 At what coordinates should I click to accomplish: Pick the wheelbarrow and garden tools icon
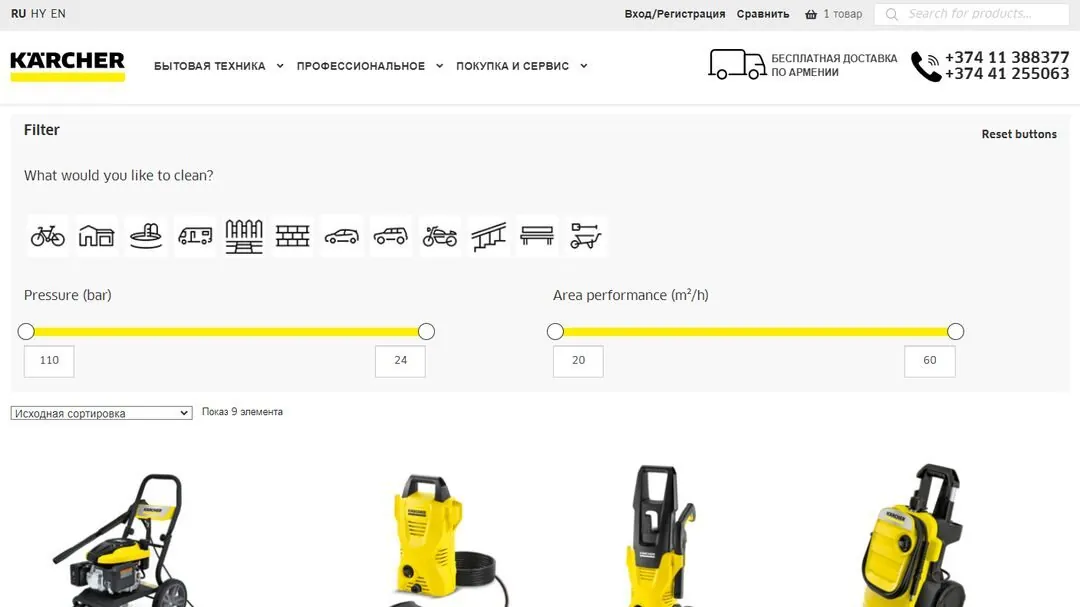point(586,236)
